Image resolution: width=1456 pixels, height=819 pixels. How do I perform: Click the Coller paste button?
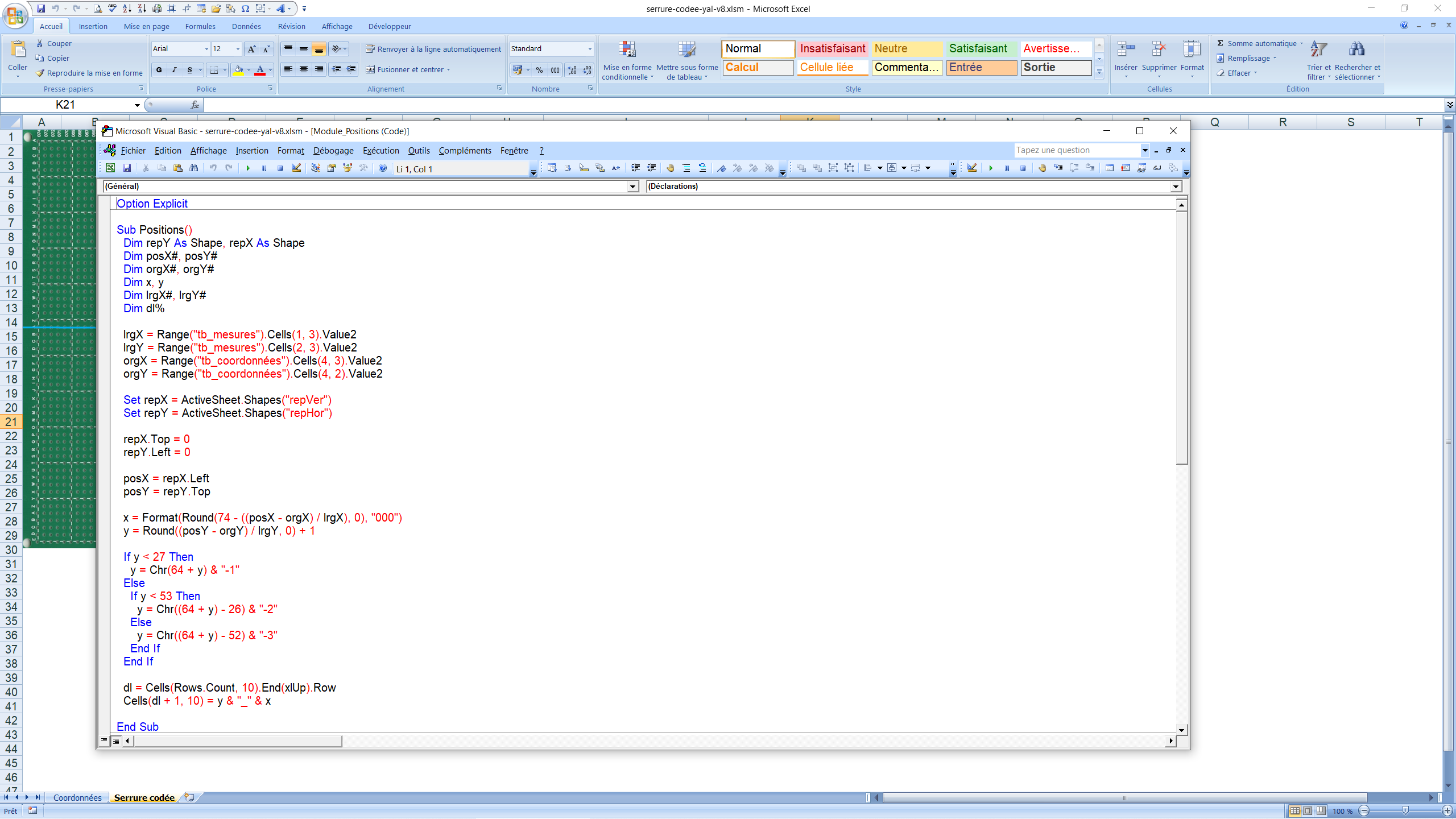[x=18, y=59]
